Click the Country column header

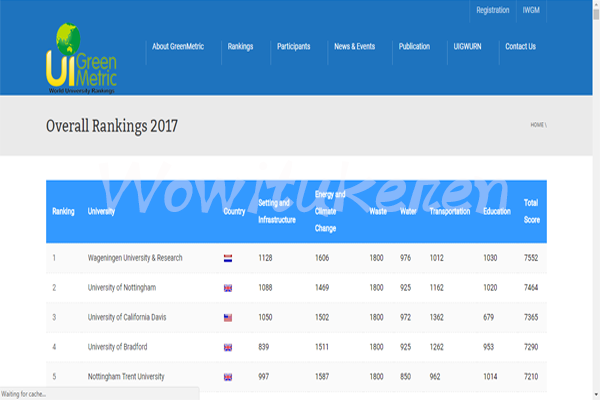[x=234, y=211]
